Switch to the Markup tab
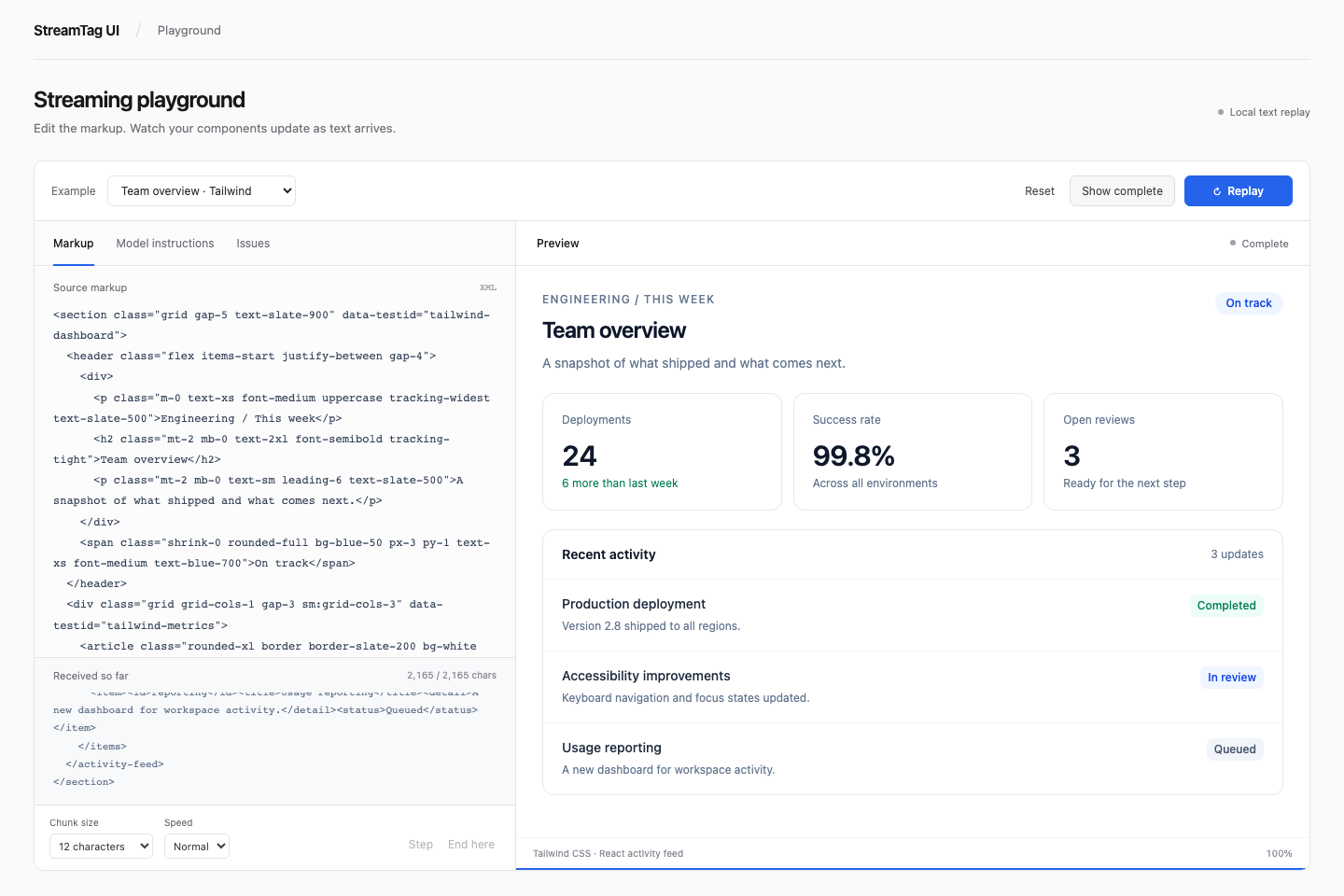The width and height of the screenshot is (1344, 896). pos(74,244)
